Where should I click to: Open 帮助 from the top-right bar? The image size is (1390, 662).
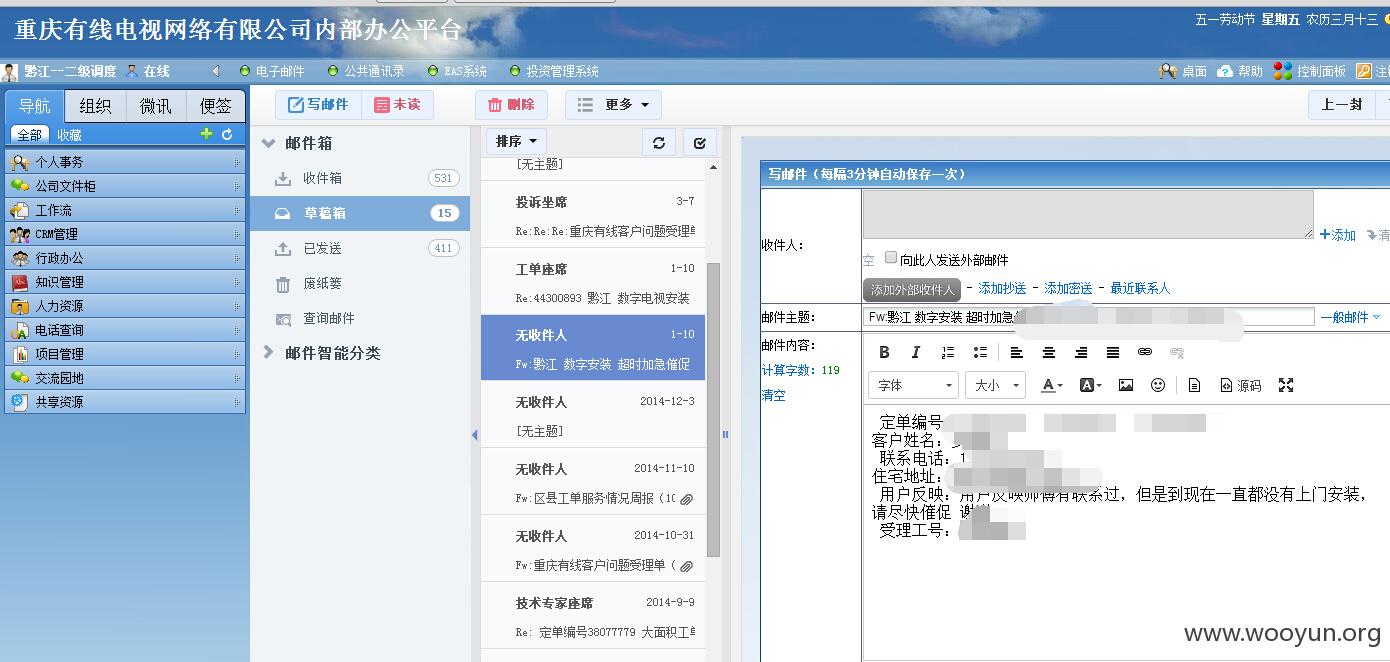[1240, 71]
